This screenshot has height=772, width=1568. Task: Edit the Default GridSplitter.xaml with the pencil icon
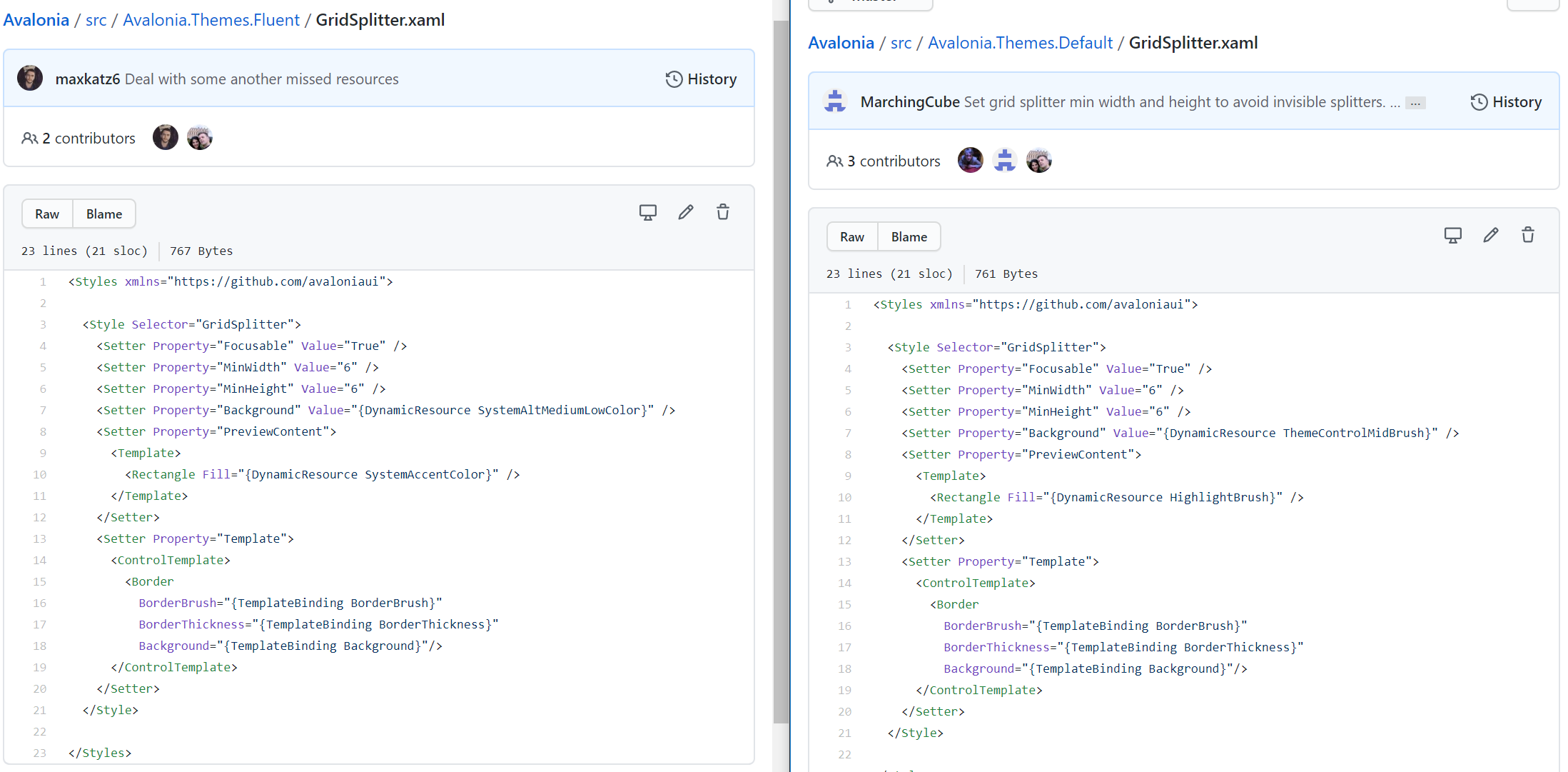click(1491, 235)
